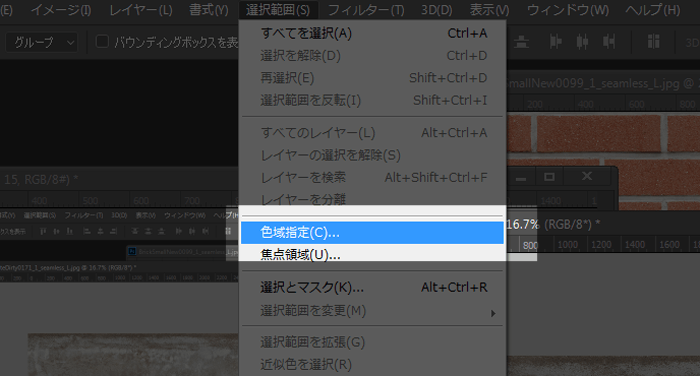Click distribute right edges icon
Image resolution: width=700 pixels, height=376 pixels.
pos(609,42)
